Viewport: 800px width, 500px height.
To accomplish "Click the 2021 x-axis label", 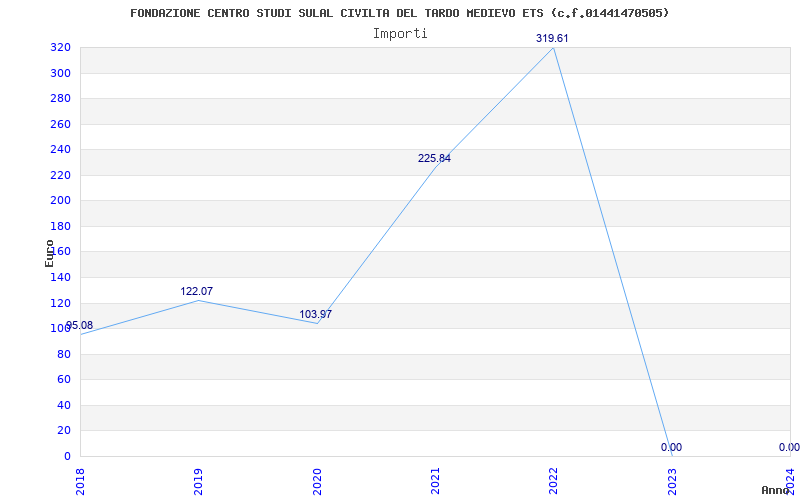I will pos(435,482).
